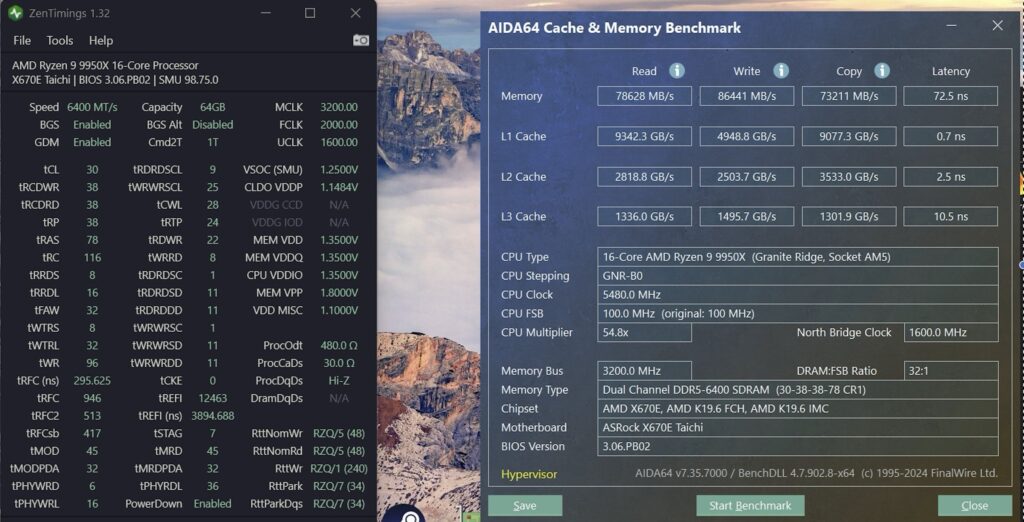Screen dimensions: 1024x522
Task: Open the File menu in ZenTimings
Action: (22, 41)
